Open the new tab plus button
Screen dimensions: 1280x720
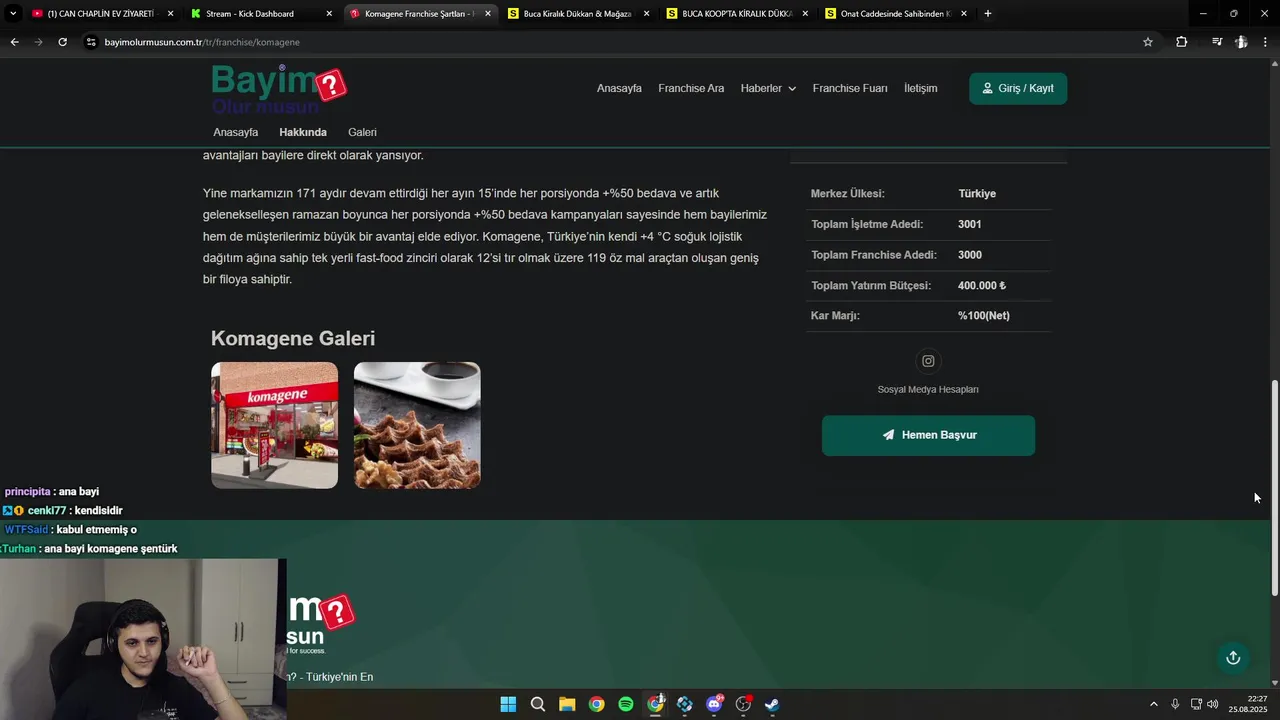pyautogui.click(x=988, y=14)
